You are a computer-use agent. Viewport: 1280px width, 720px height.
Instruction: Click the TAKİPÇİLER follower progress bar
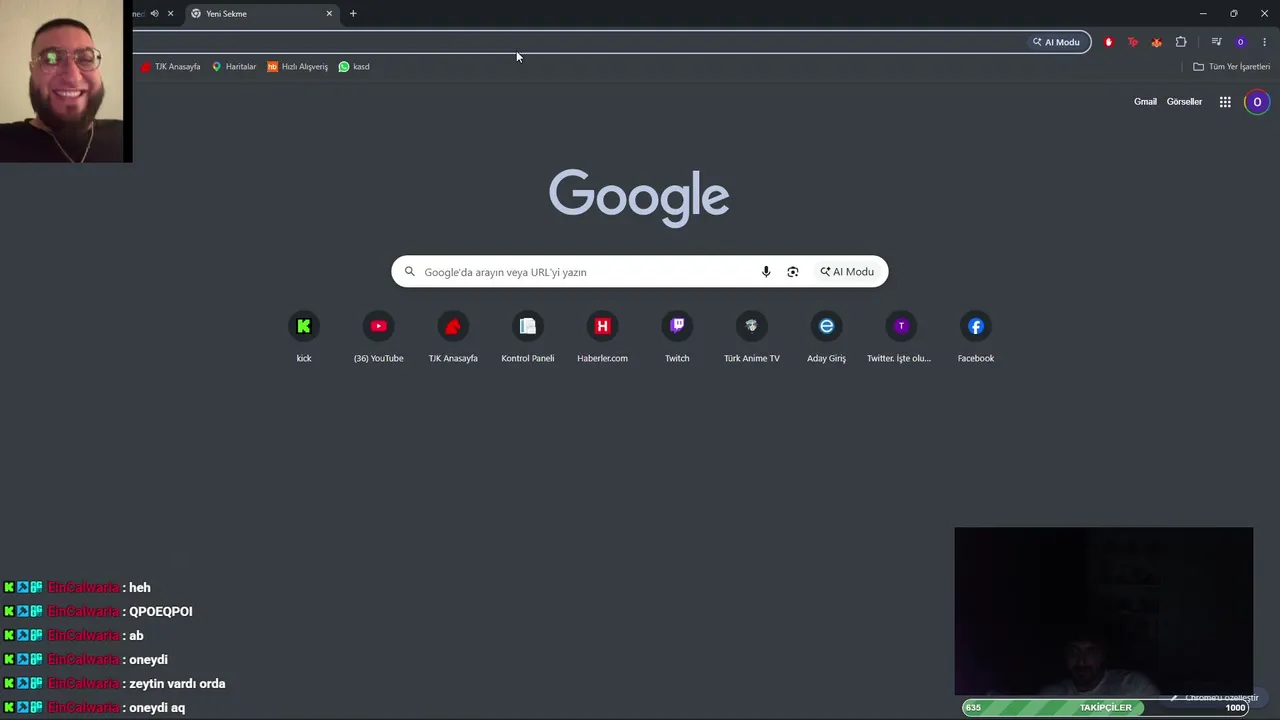tap(1106, 708)
